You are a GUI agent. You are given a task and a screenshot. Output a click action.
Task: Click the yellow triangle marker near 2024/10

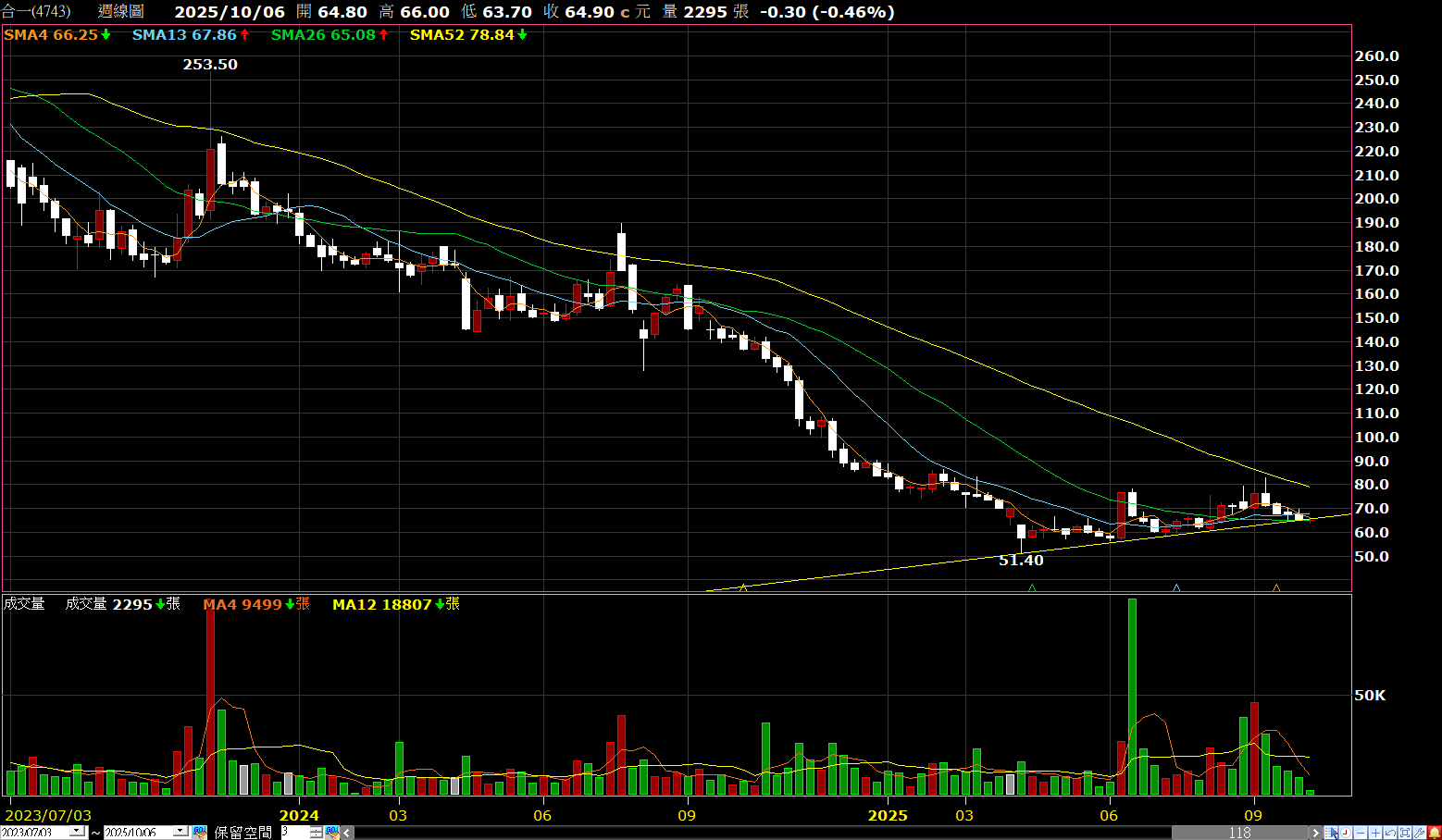(742, 587)
